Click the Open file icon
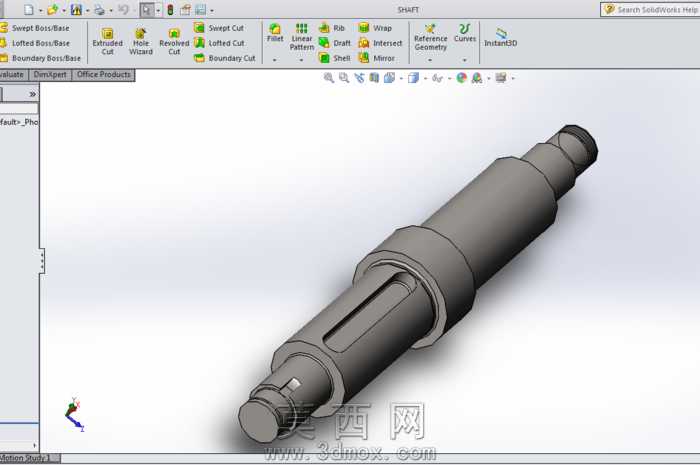Screen dimensions: 700x465 53,9
